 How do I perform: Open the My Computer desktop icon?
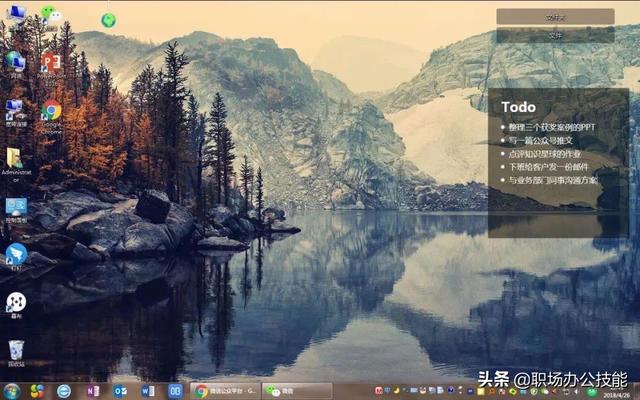[x=16, y=17]
